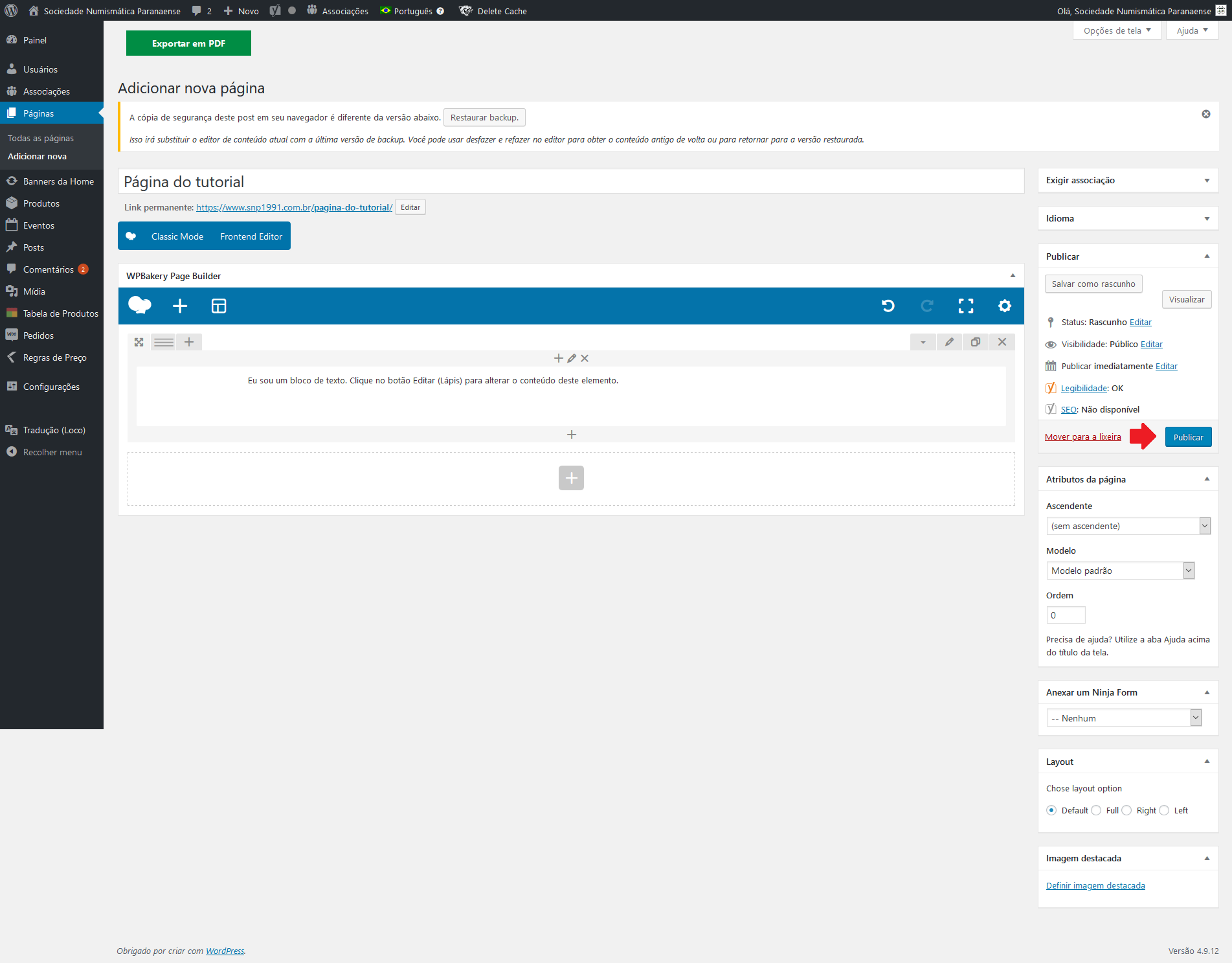Add column with row plus icon

click(189, 342)
